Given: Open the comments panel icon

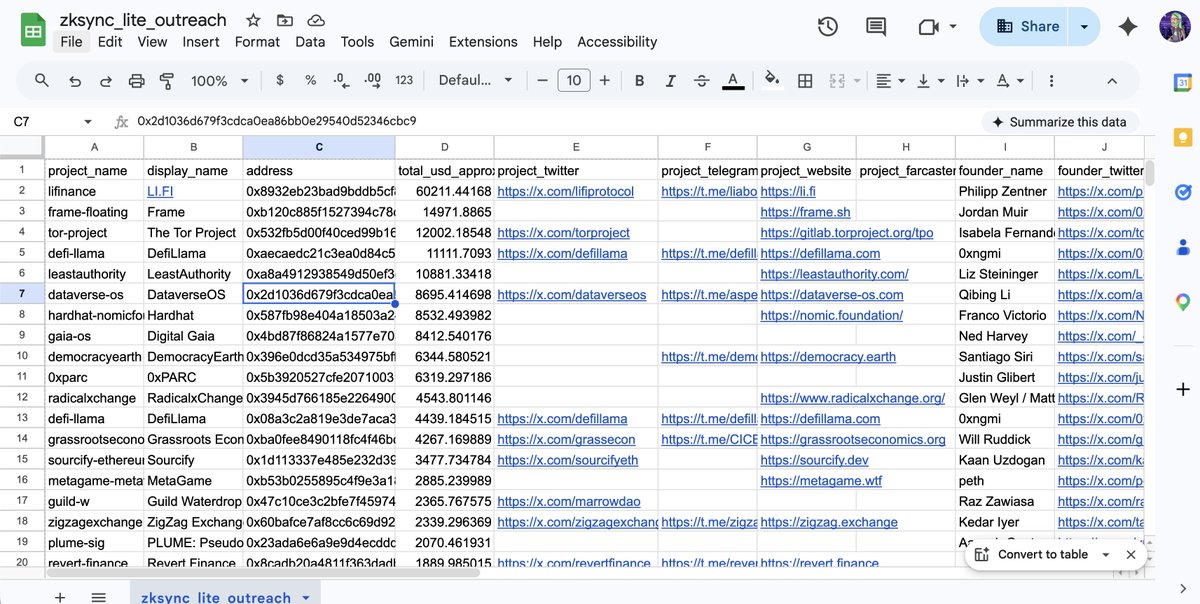Looking at the screenshot, I should [876, 27].
